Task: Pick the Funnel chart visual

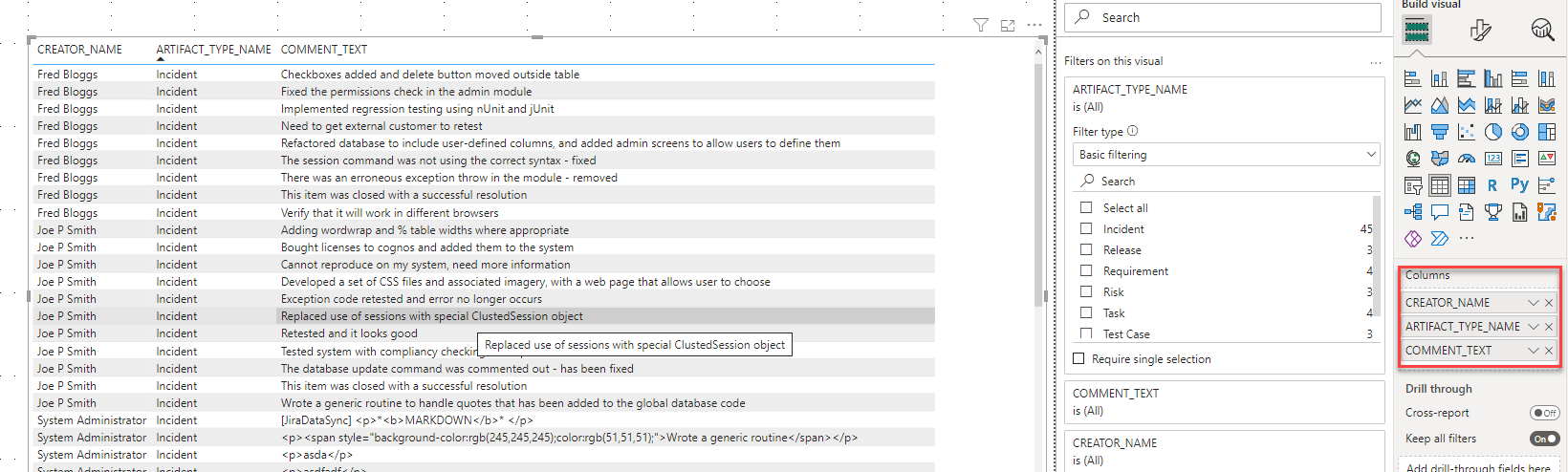Action: [1439, 132]
